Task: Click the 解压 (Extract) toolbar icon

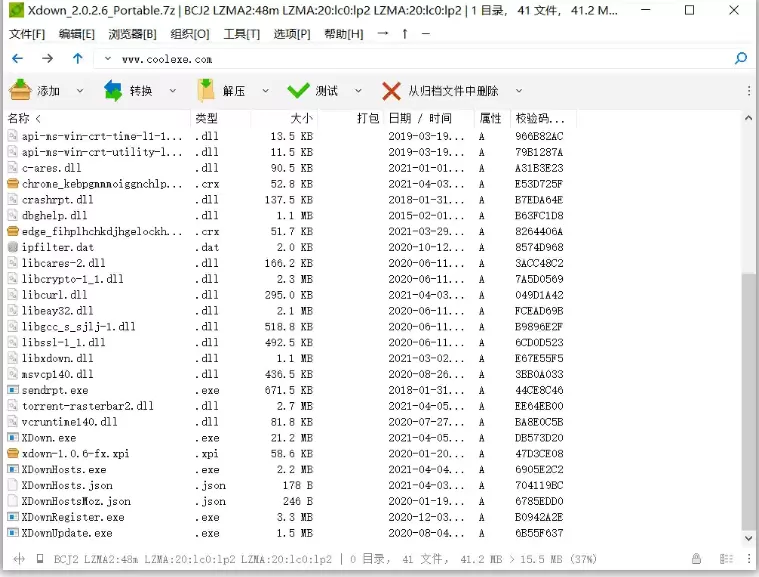Action: coord(206,91)
